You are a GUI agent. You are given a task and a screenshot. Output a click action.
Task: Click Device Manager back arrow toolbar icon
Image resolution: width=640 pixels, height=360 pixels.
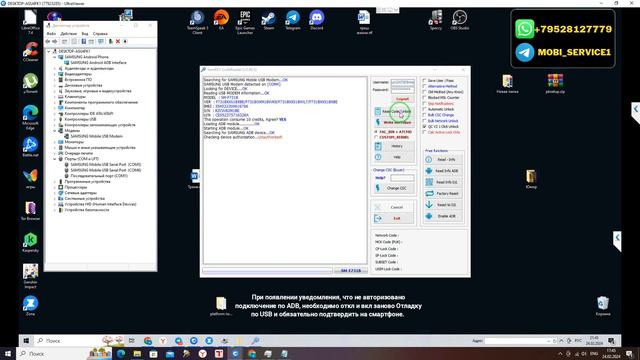coord(48,42)
